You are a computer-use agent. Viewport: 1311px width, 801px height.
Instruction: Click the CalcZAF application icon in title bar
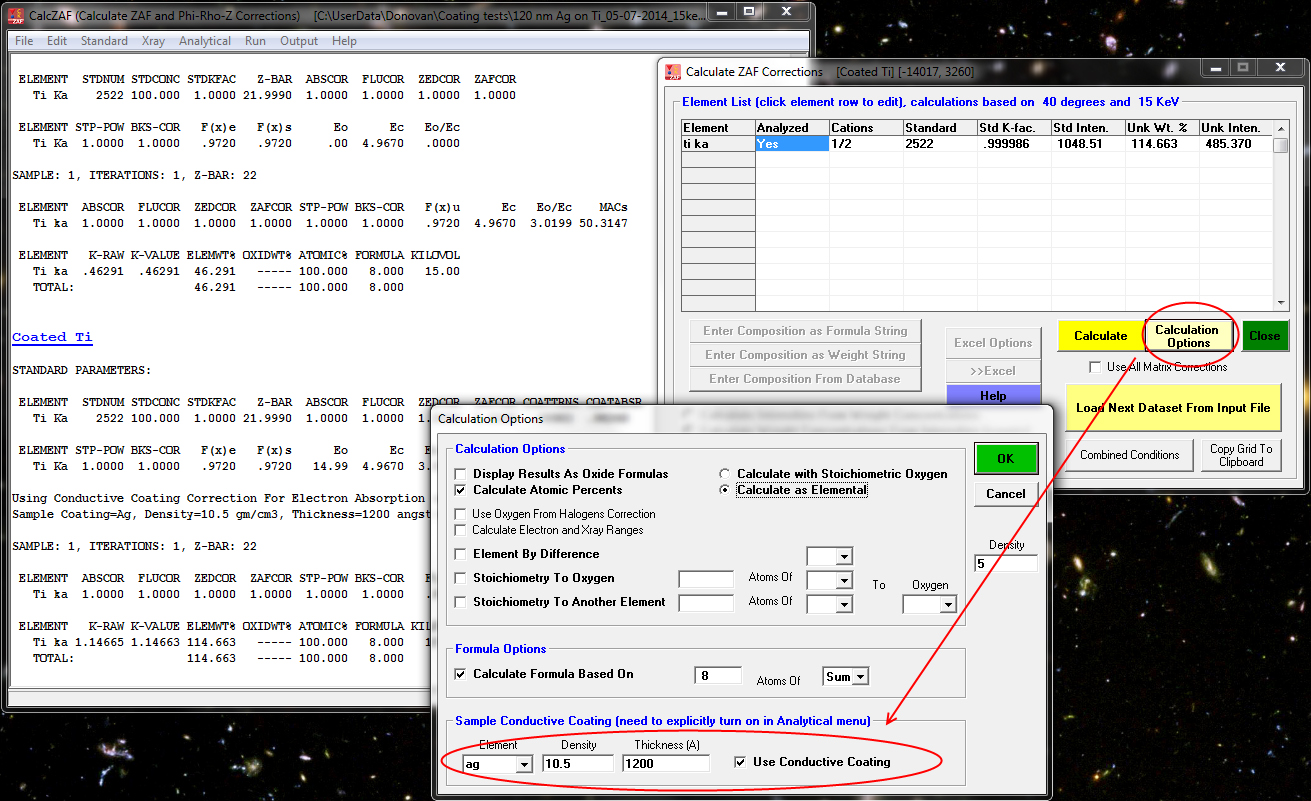[16, 16]
